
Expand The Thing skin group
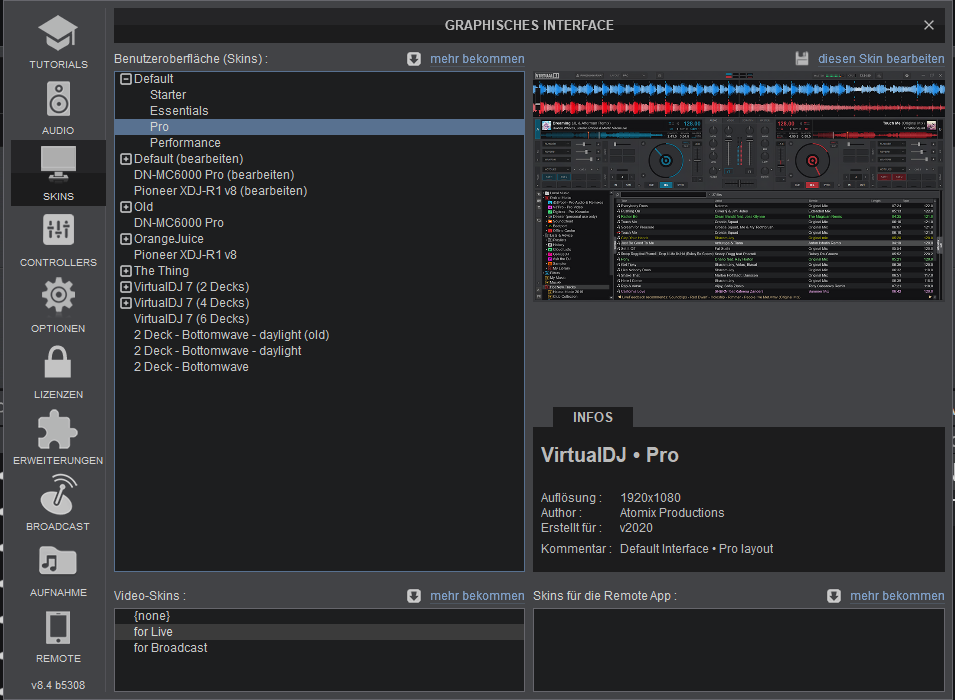pyautogui.click(x=126, y=271)
